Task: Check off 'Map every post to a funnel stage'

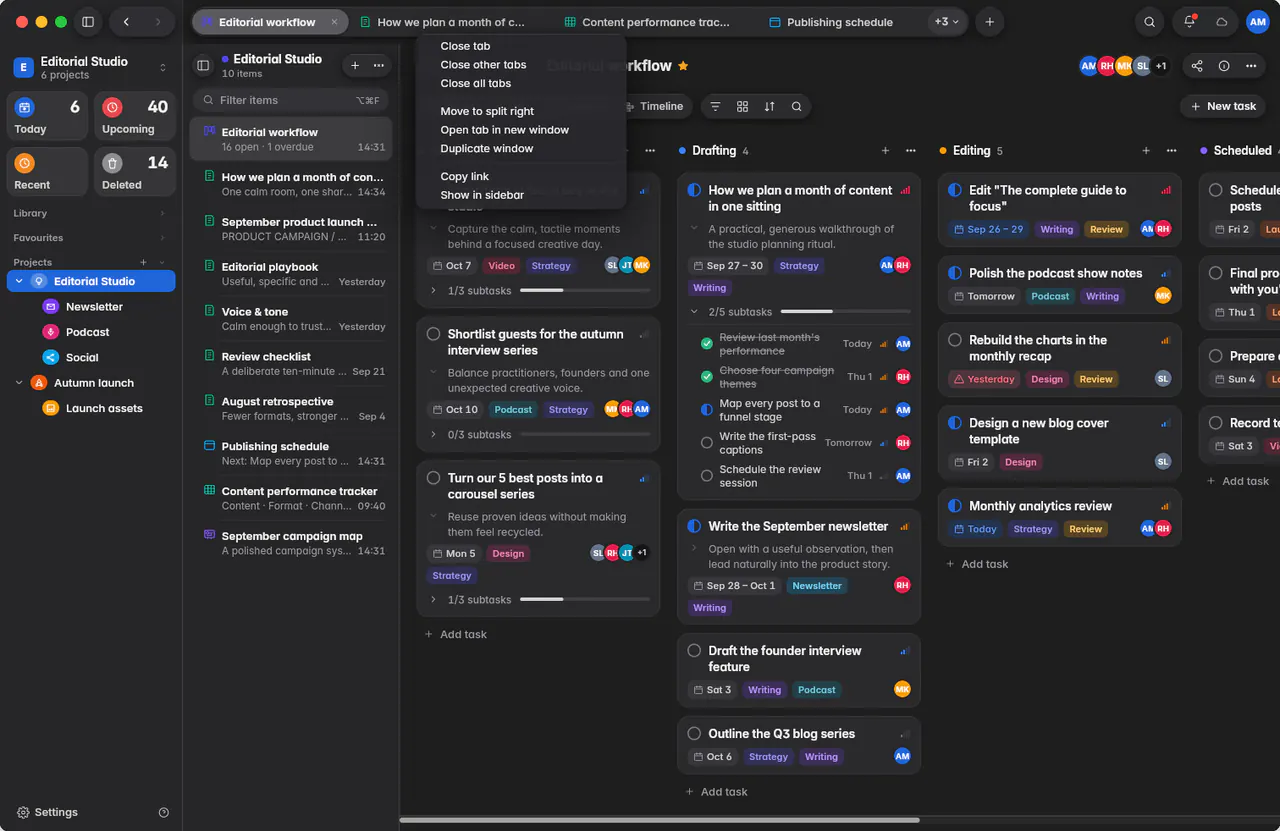Action: coord(707,410)
